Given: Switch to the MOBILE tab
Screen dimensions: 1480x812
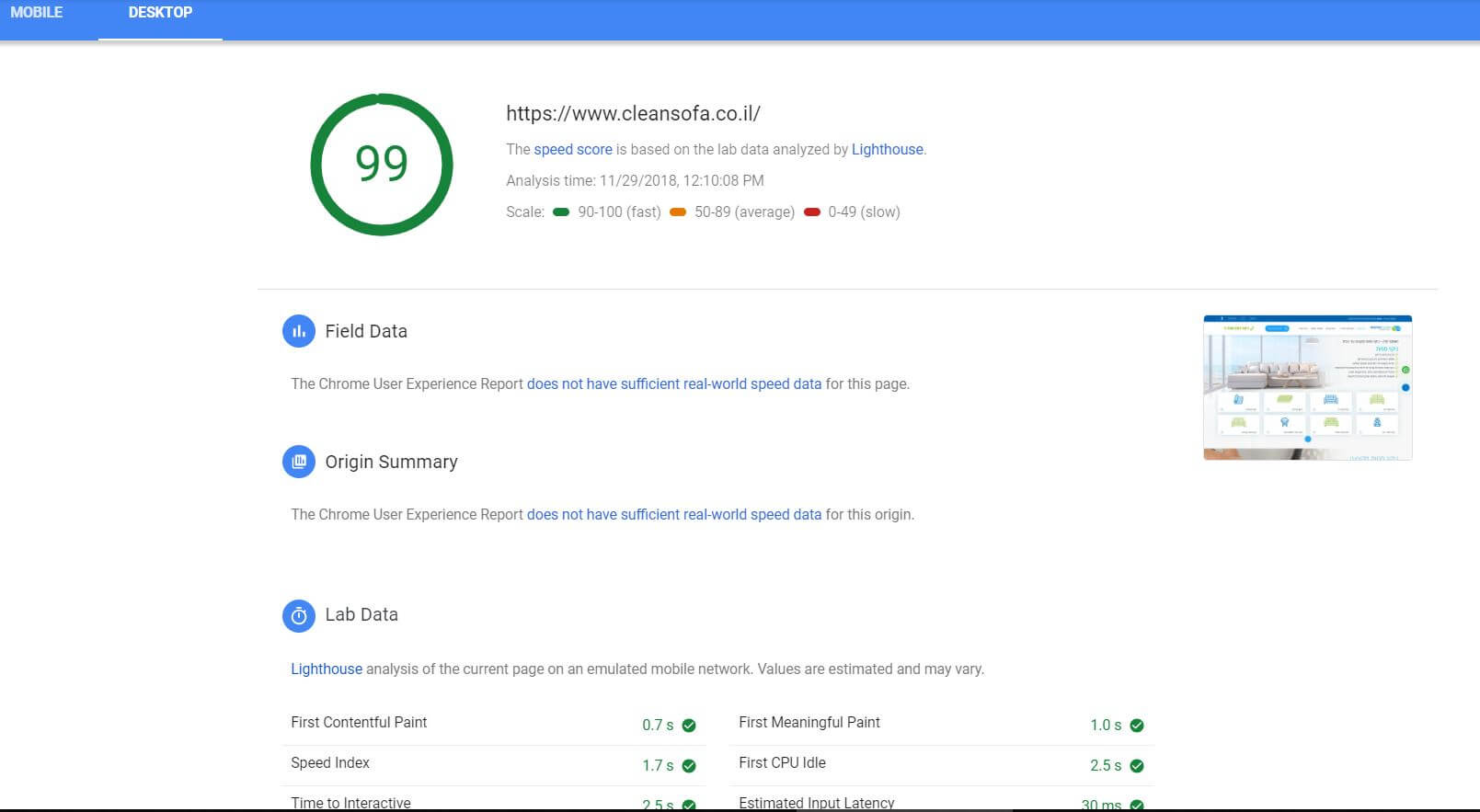Looking at the screenshot, I should [37, 13].
